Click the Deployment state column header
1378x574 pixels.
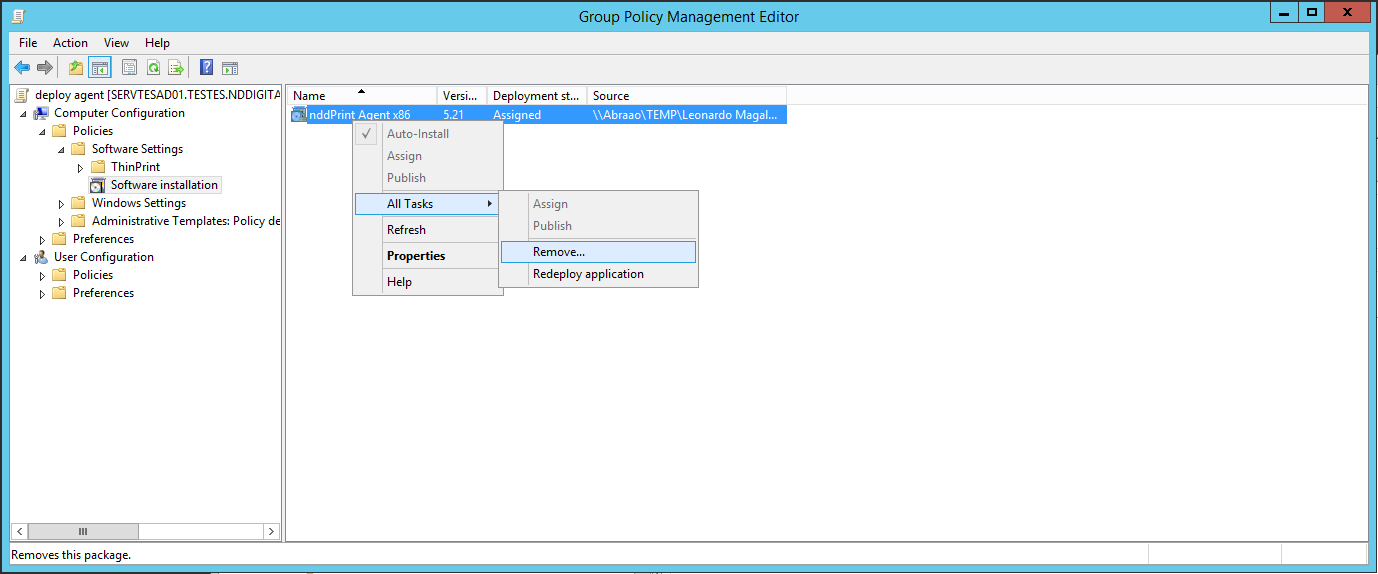(536, 96)
